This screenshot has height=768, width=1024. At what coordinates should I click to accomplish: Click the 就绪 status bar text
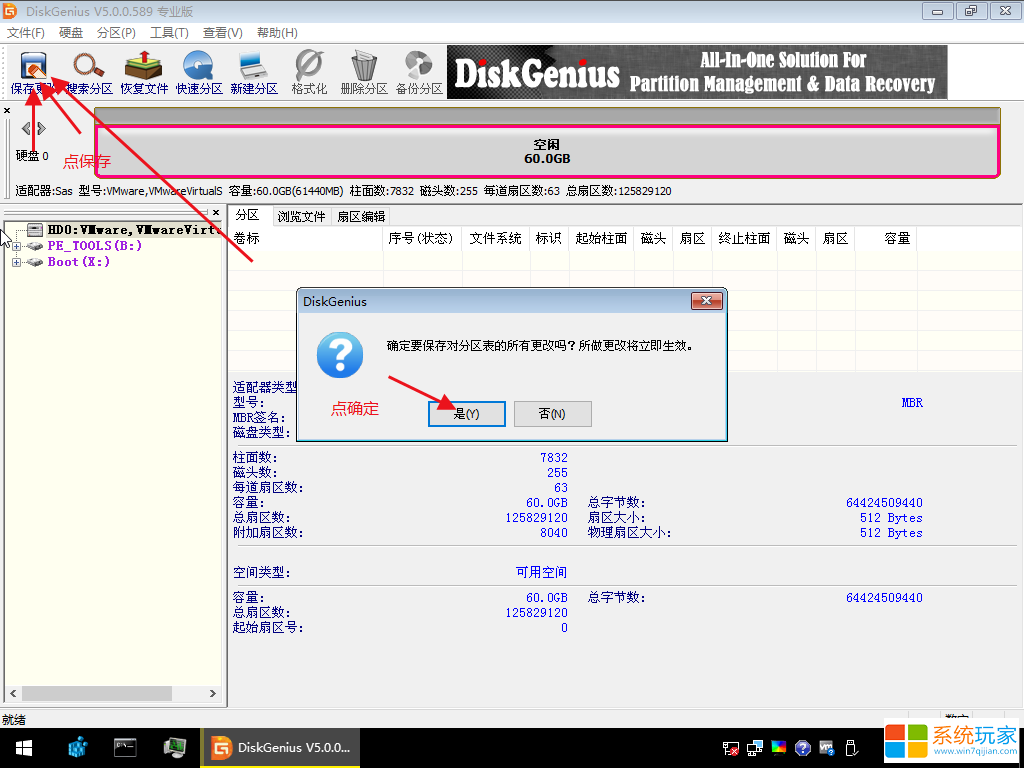[x=14, y=720]
